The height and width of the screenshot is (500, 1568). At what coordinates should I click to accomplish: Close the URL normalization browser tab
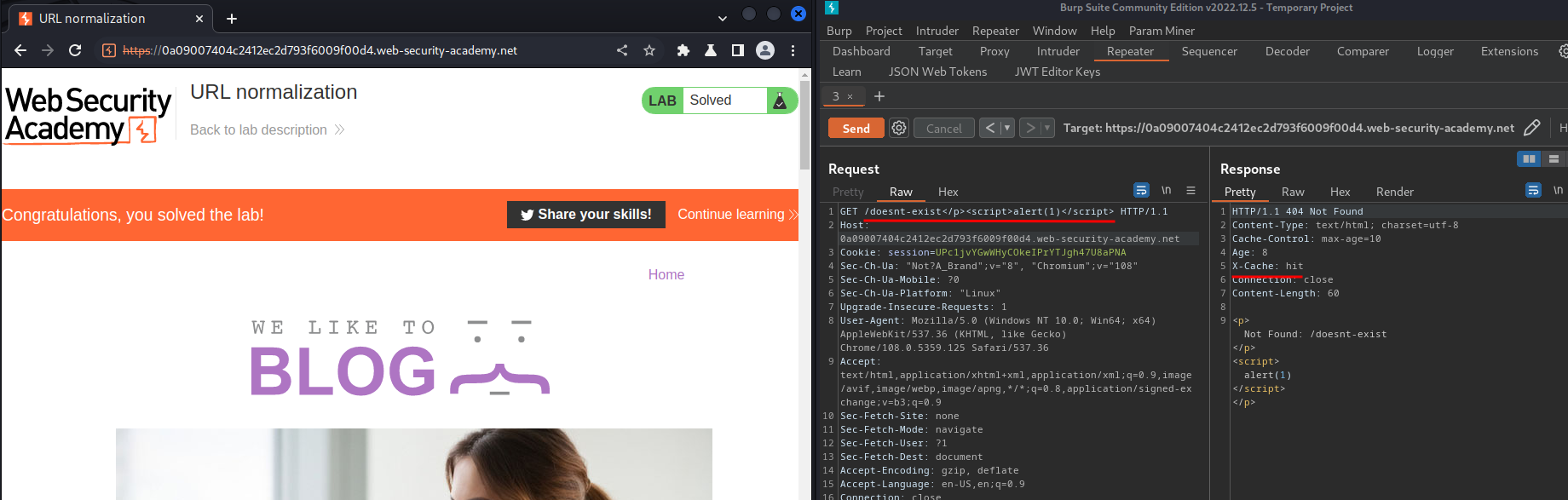click(199, 18)
